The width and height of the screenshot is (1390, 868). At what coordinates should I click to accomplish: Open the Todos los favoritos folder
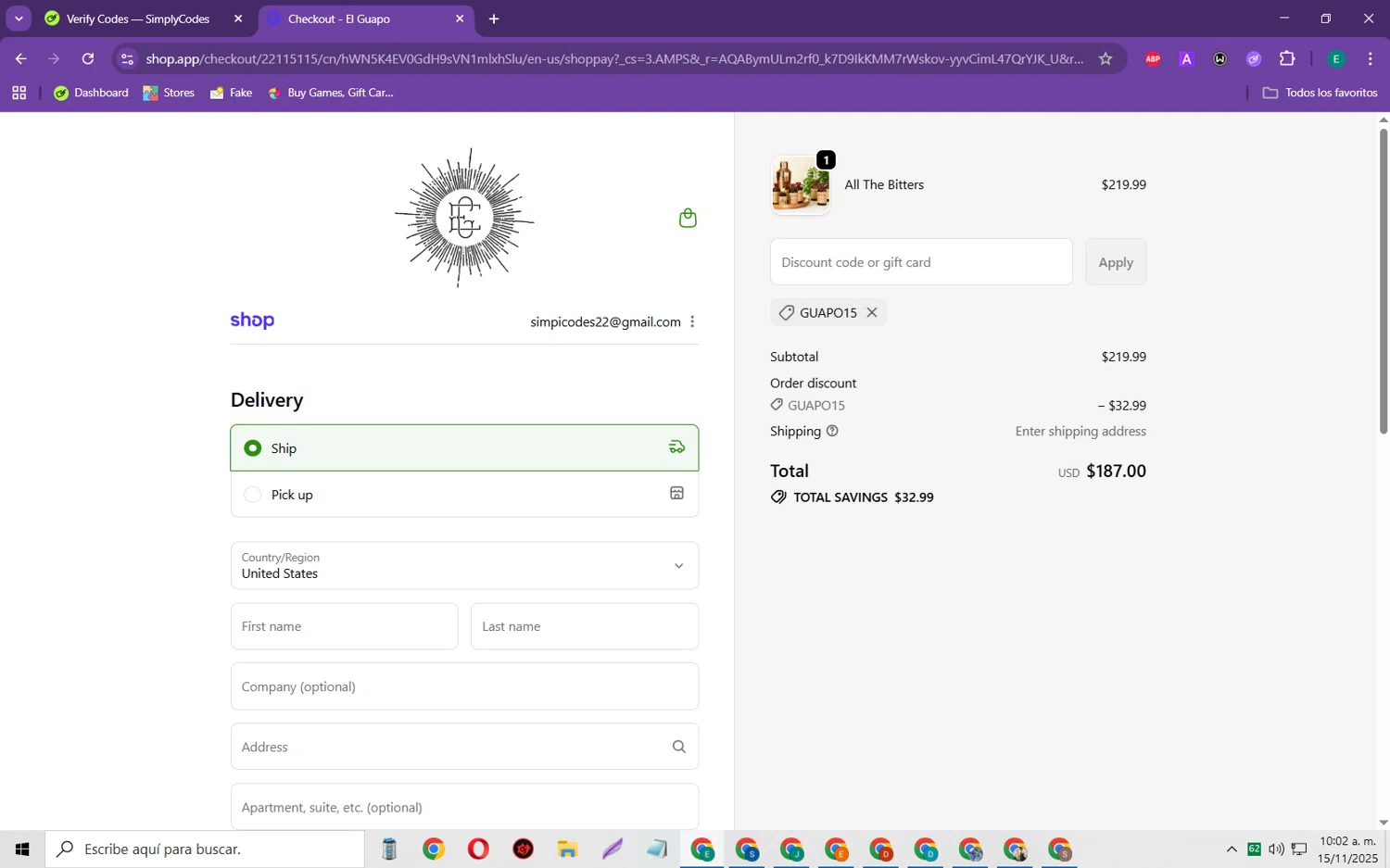pyautogui.click(x=1320, y=93)
